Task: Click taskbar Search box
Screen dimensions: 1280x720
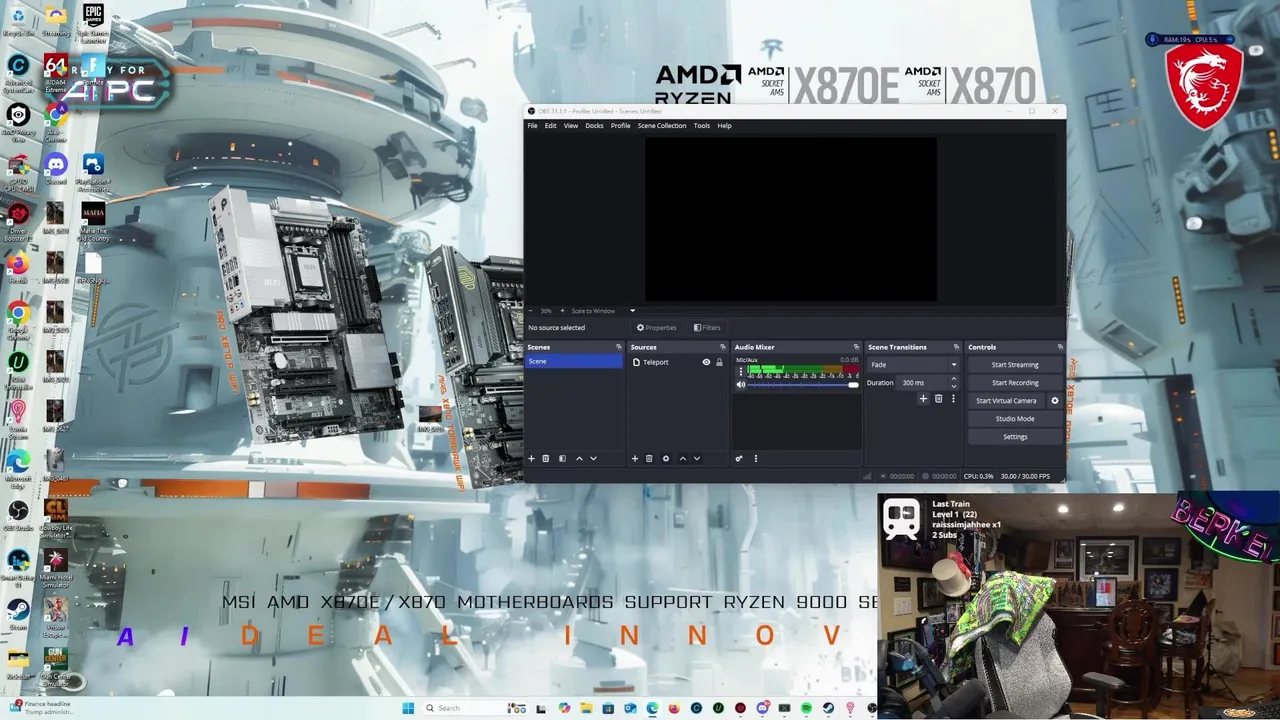Action: (475, 708)
